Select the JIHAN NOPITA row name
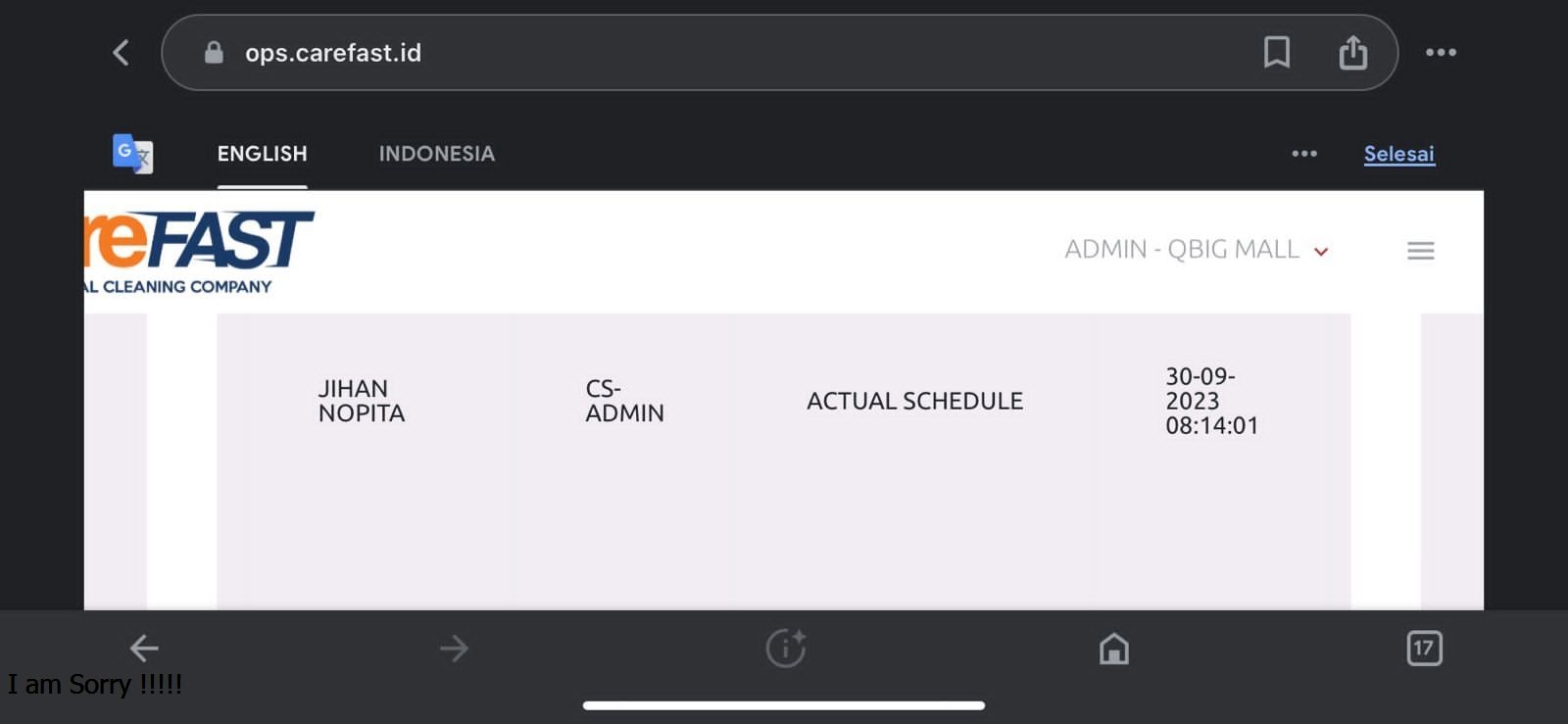The height and width of the screenshot is (724, 1568). [361, 401]
